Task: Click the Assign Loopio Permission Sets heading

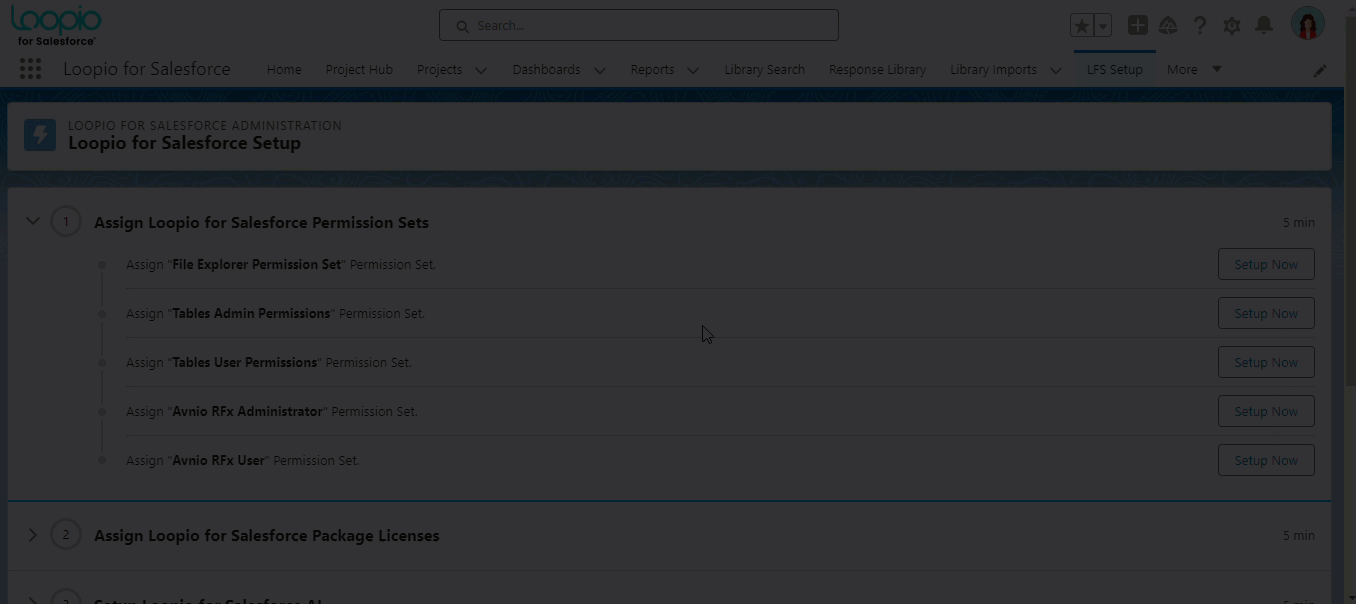Action: 261,222
